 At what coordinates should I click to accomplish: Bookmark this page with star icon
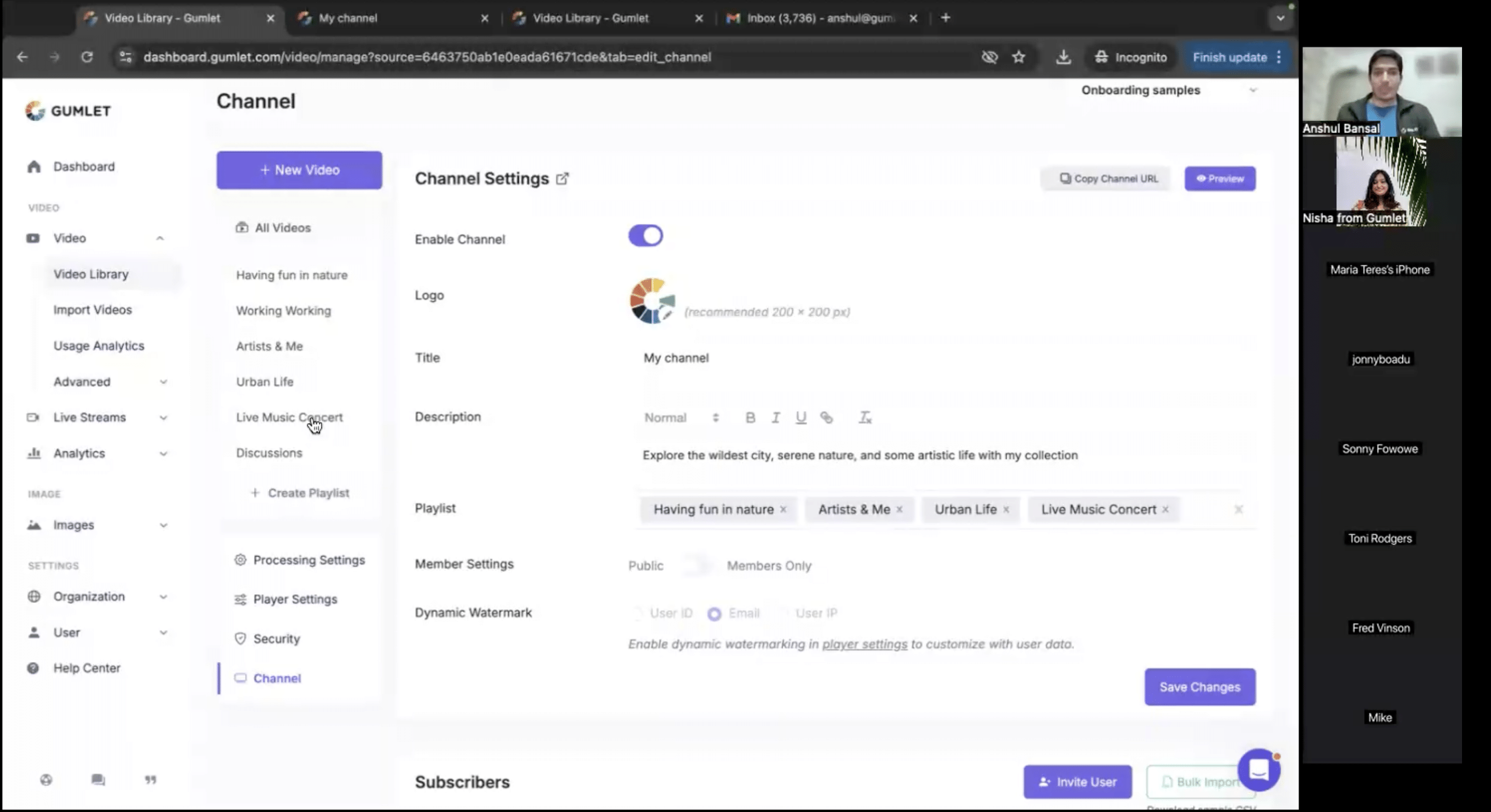(x=1019, y=57)
